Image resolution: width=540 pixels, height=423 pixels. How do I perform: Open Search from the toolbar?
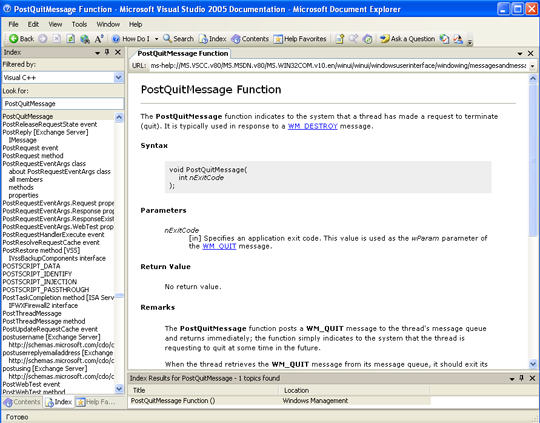(x=178, y=39)
